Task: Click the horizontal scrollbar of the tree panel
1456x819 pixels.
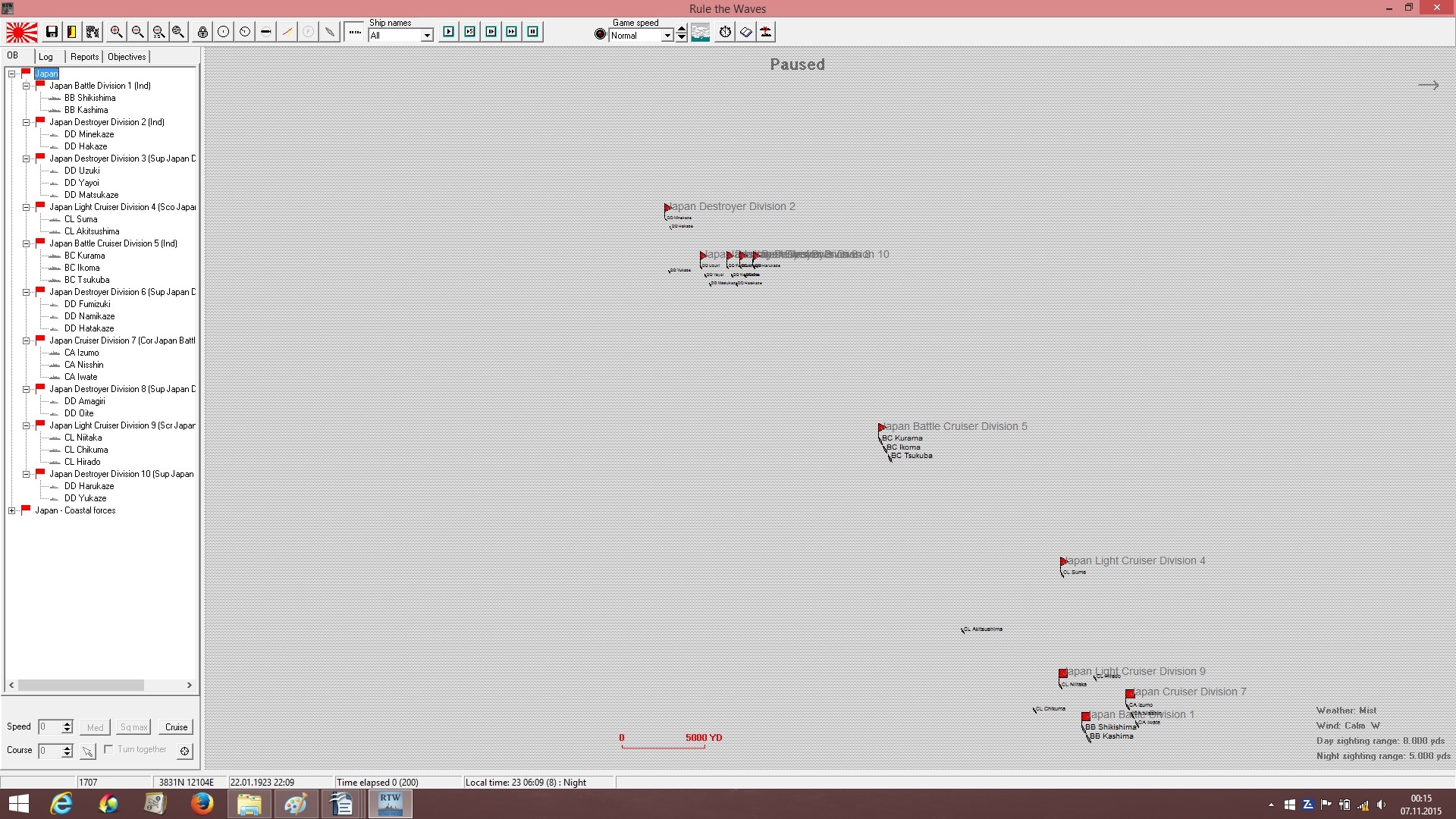Action: (101, 685)
